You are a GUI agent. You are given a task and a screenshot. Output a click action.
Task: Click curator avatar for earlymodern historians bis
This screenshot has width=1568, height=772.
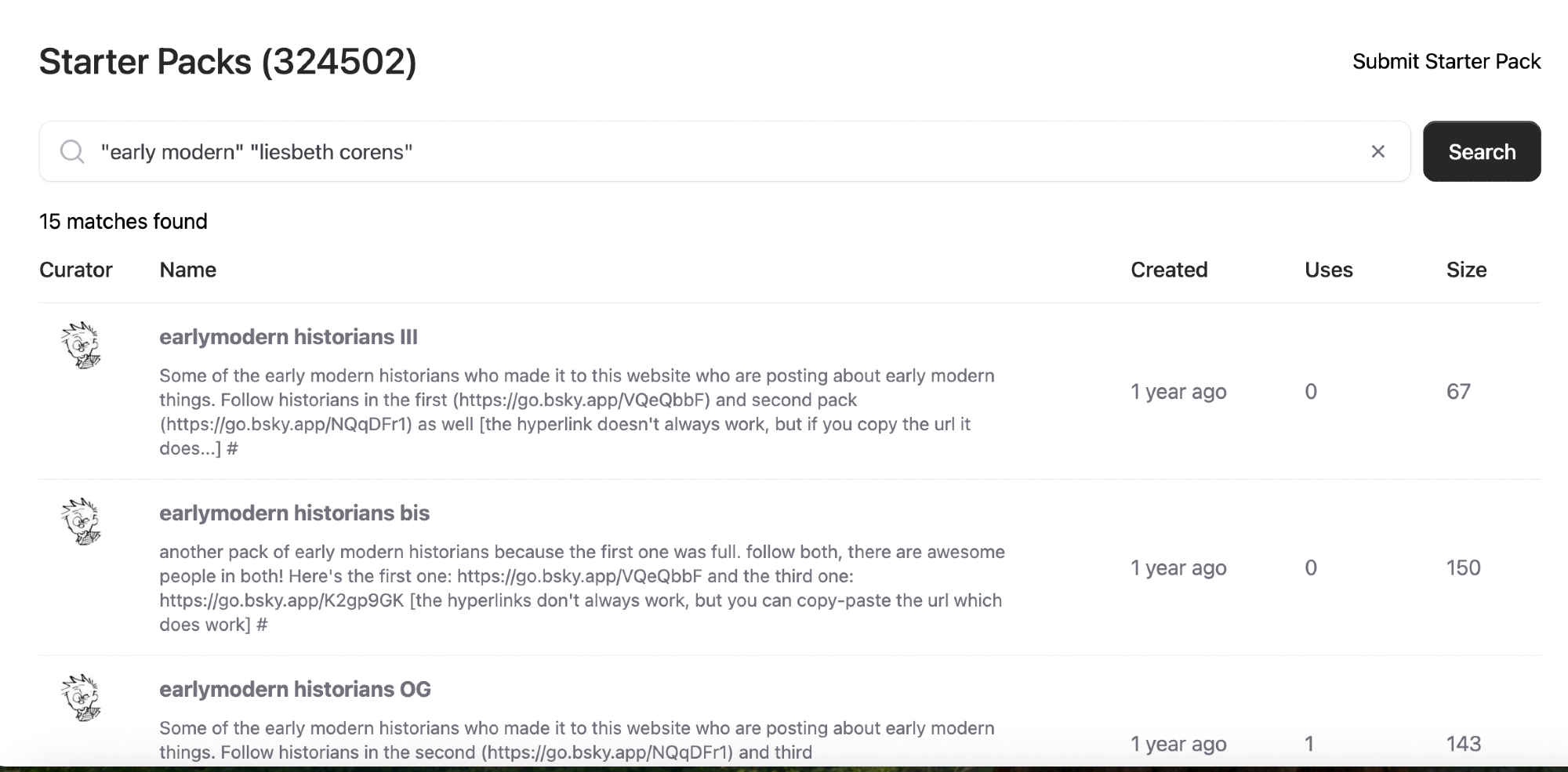[x=82, y=521]
